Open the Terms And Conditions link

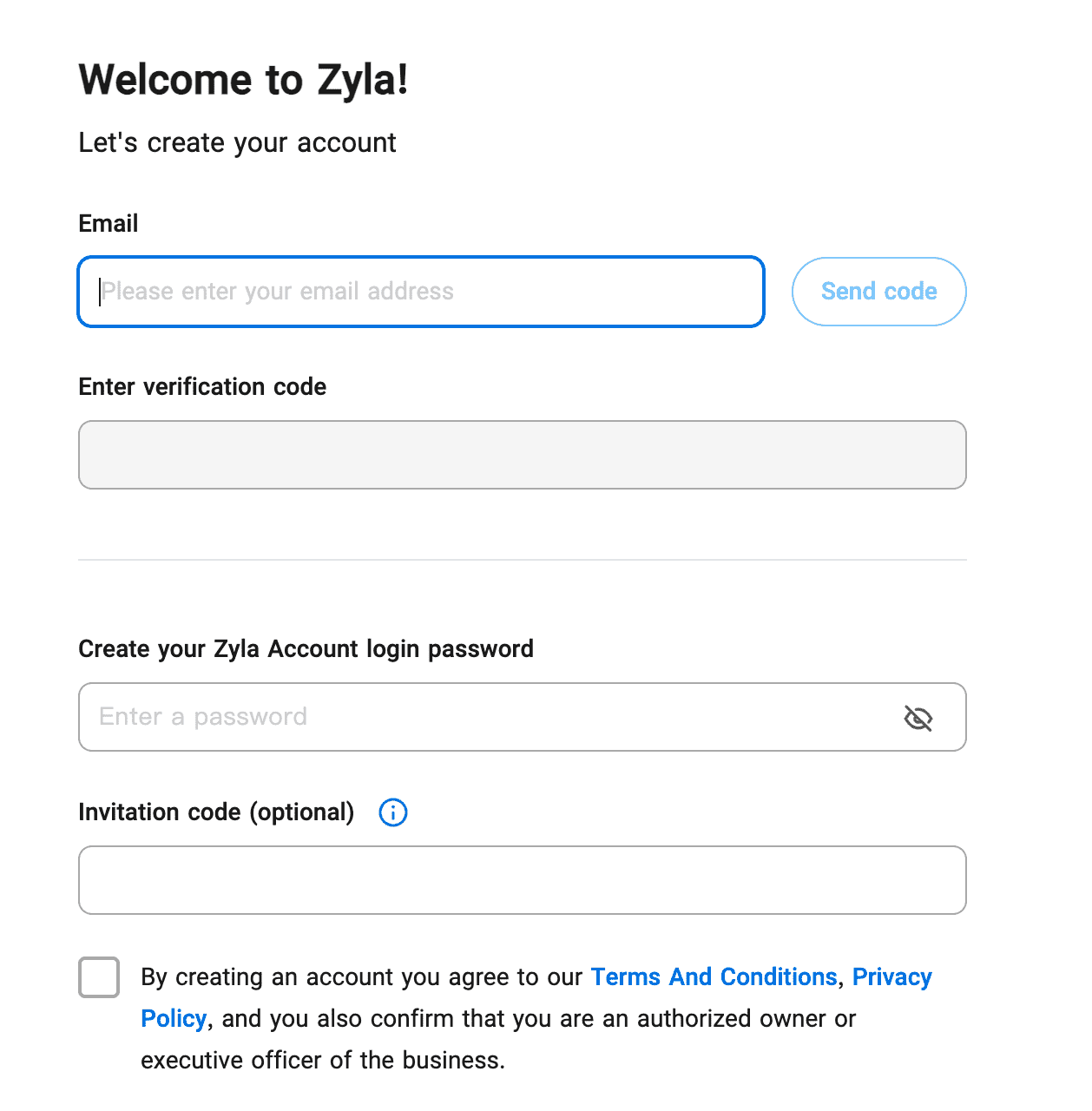coord(714,977)
